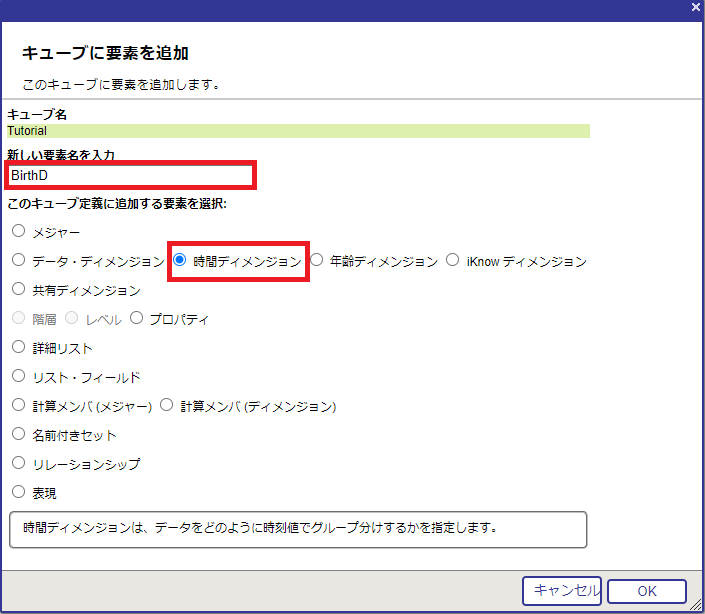Choose the 詳細リスト radio option
Viewport: 705px width, 614px height.
[18, 348]
